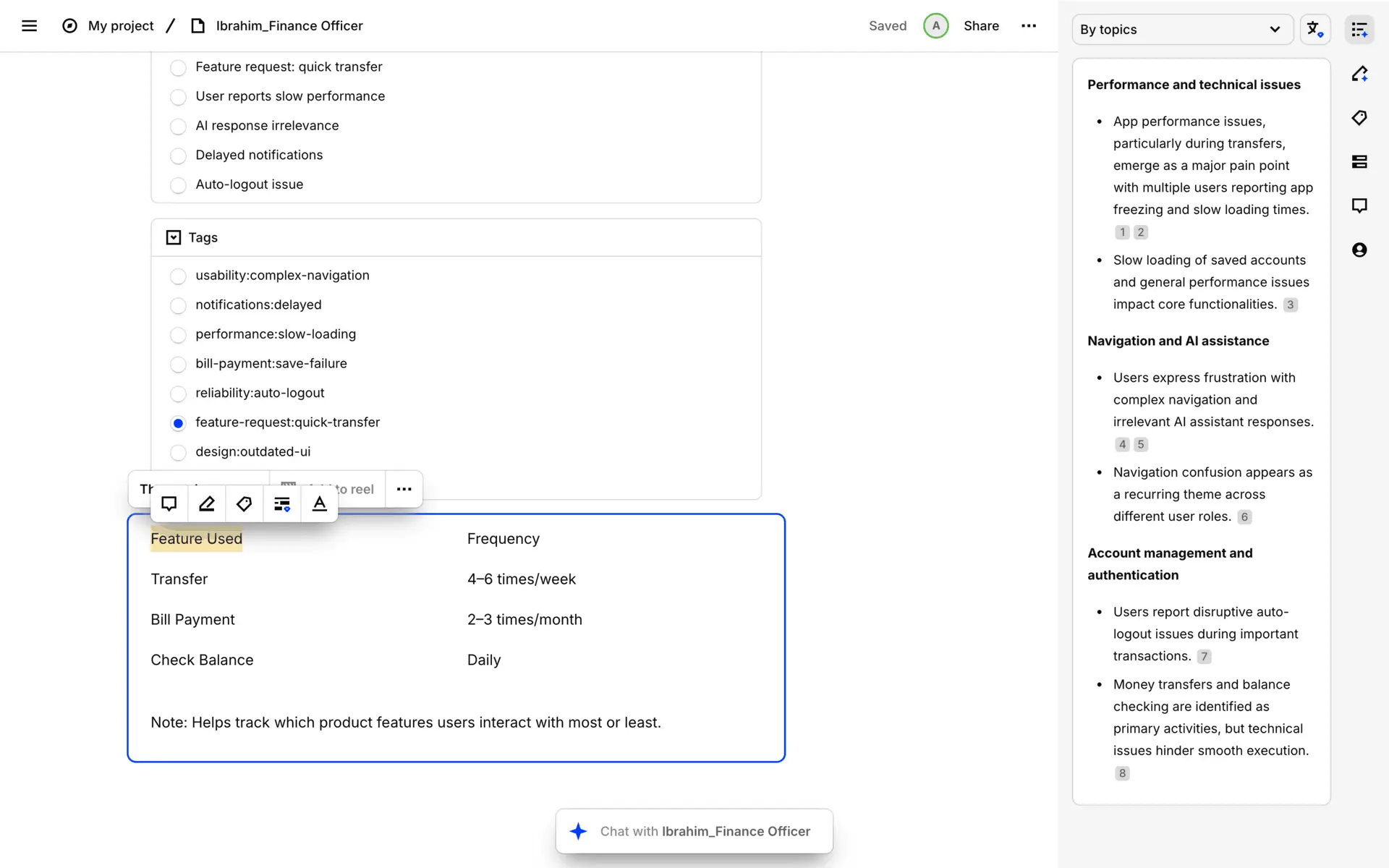Deselect the feature-request:quick-transfer radio
Image resolution: width=1389 pixels, height=868 pixels.
pyautogui.click(x=178, y=423)
